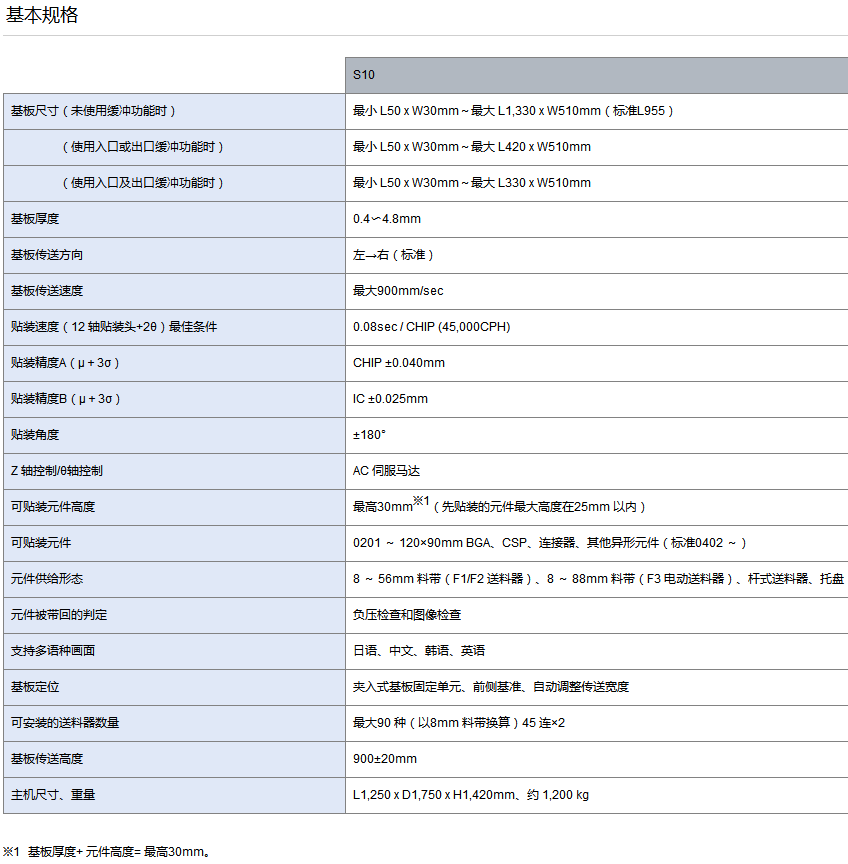This screenshot has width=848, height=864.
Task: Click the 负压检查和图像检查 cell
Action: 407,615
